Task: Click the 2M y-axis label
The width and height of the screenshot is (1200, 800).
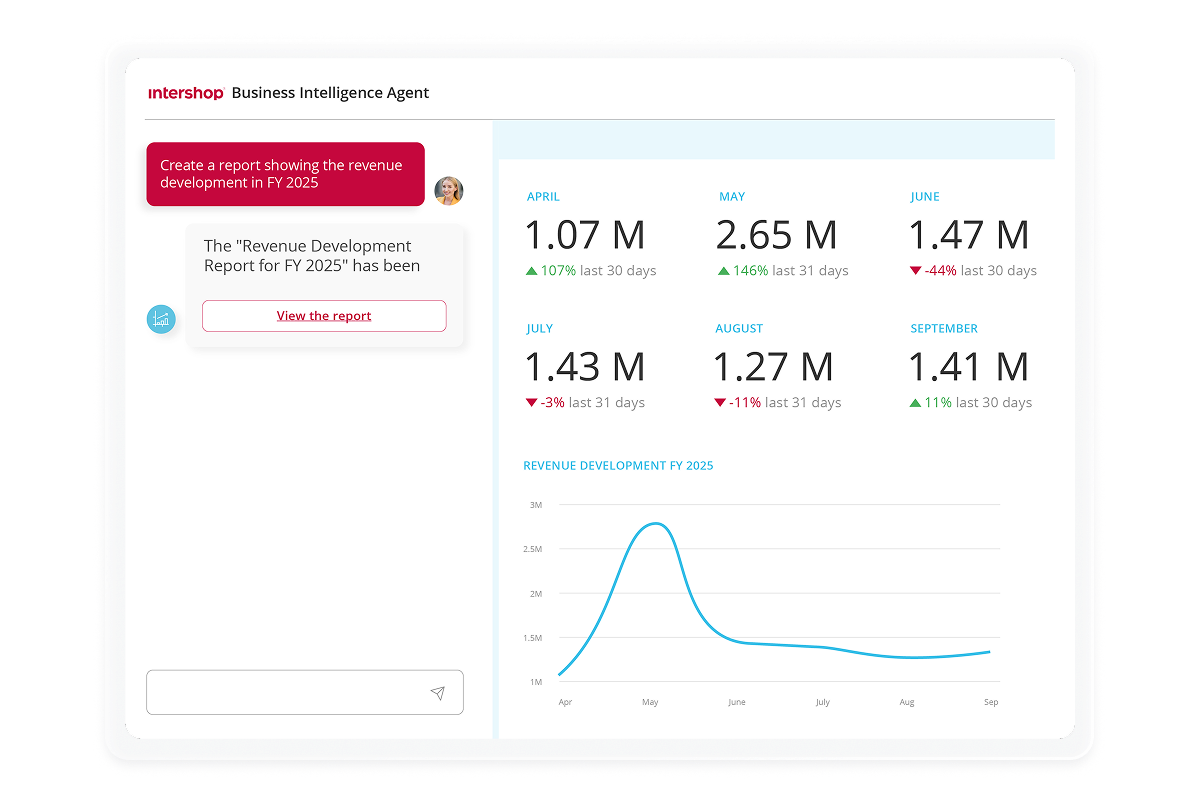Action: point(535,594)
